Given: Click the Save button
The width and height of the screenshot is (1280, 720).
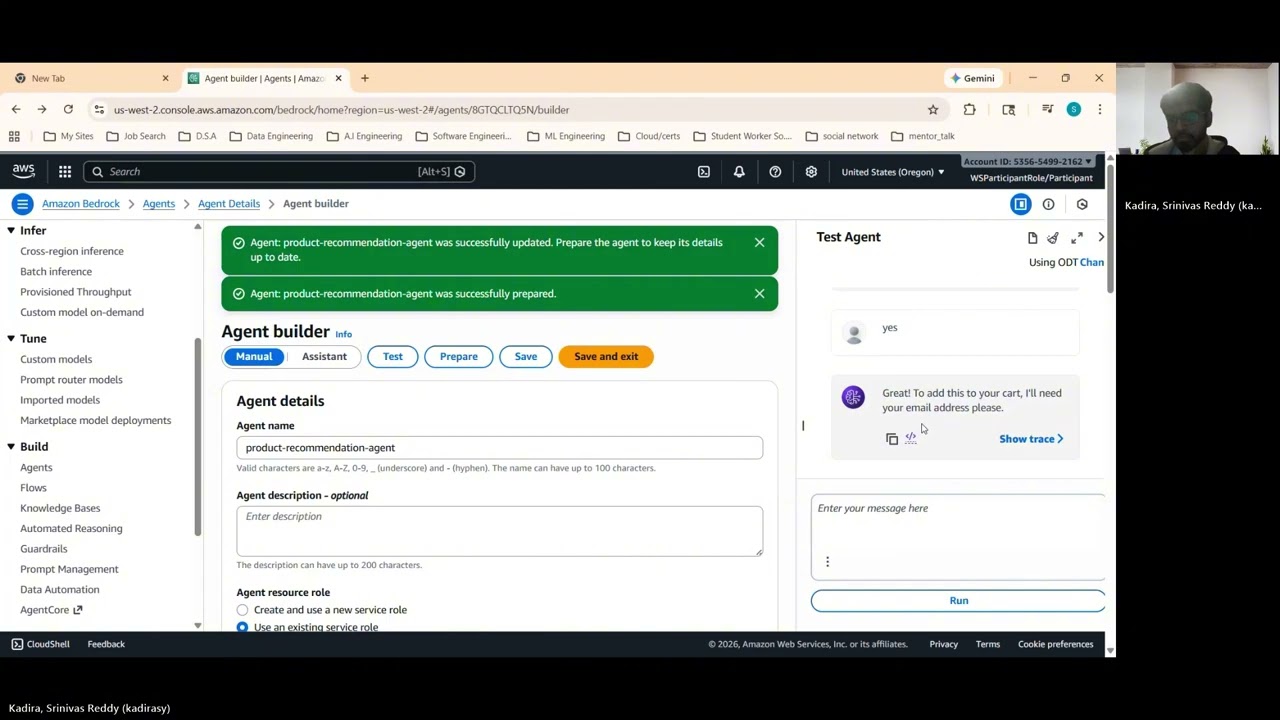Looking at the screenshot, I should pos(526,357).
